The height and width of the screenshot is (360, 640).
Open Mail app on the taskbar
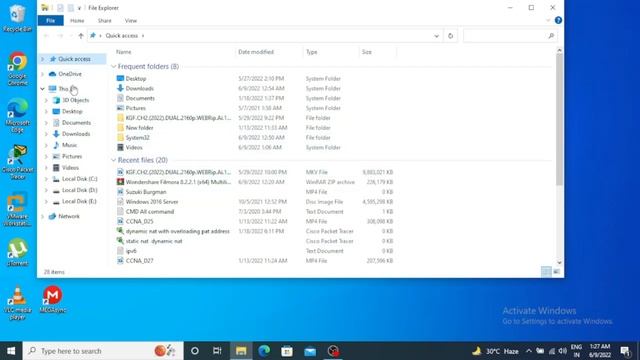click(x=310, y=351)
